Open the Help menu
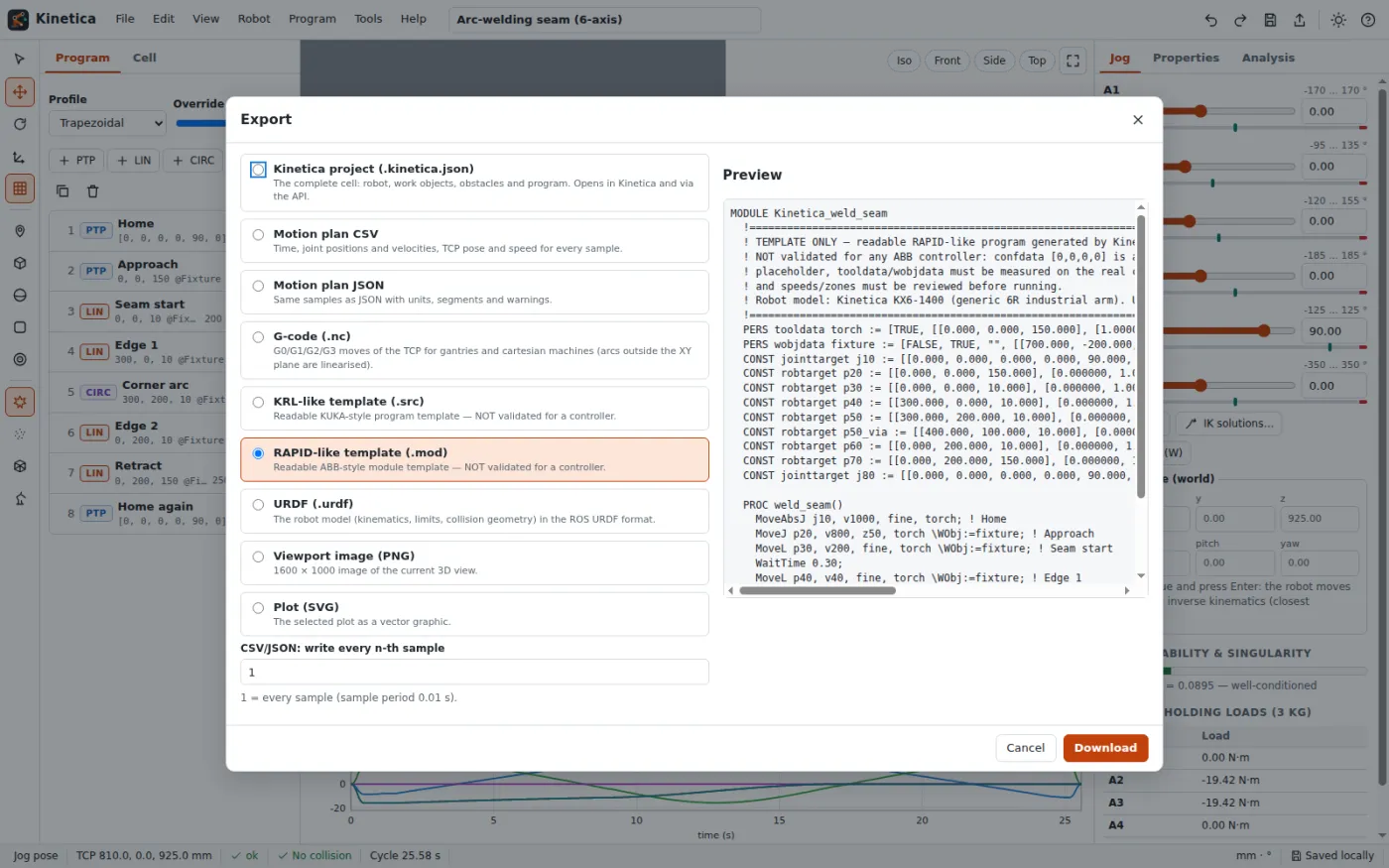Screen dimensions: 1389x868 414,19
